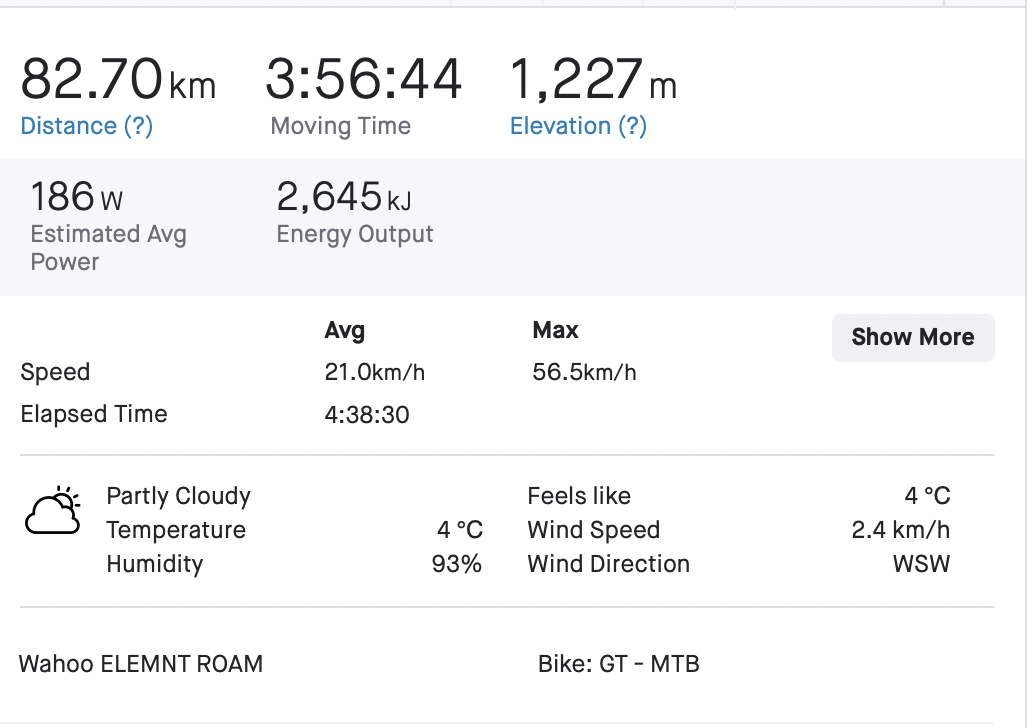The image size is (1032, 728).
Task: Click the 186 W estimated power value
Action: click(x=77, y=197)
